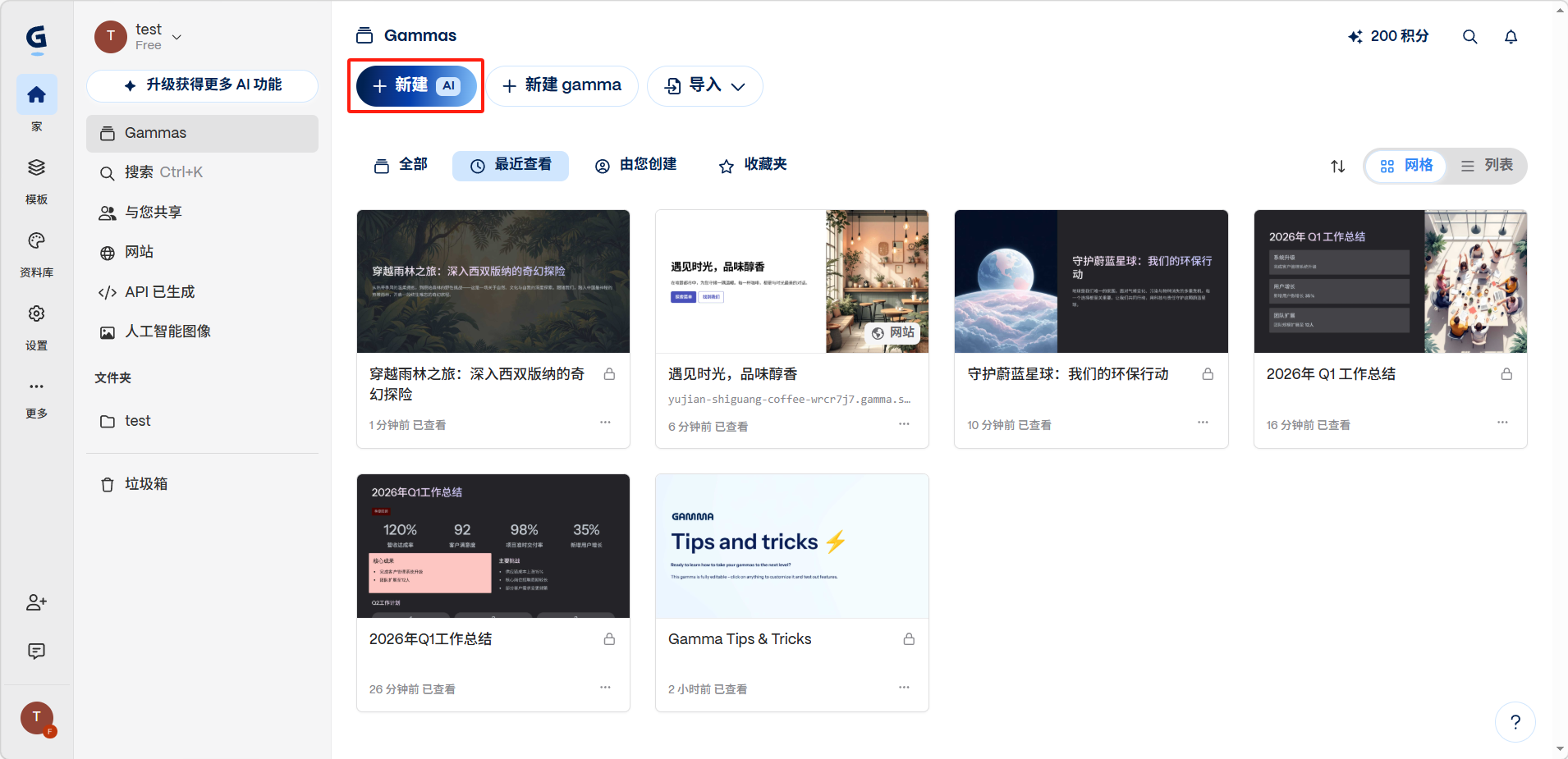Viewport: 1568px width, 759px height.
Task: Click the feedback chat icon in sidebar
Action: pos(36,651)
